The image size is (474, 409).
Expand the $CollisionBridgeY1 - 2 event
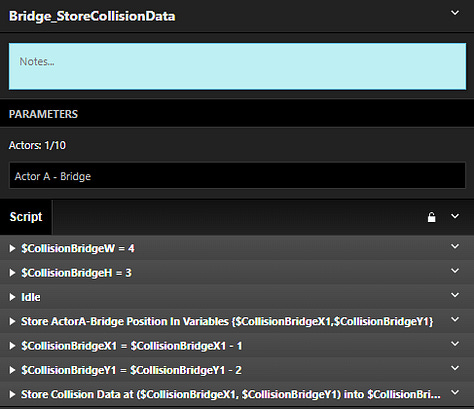[x=12, y=370]
